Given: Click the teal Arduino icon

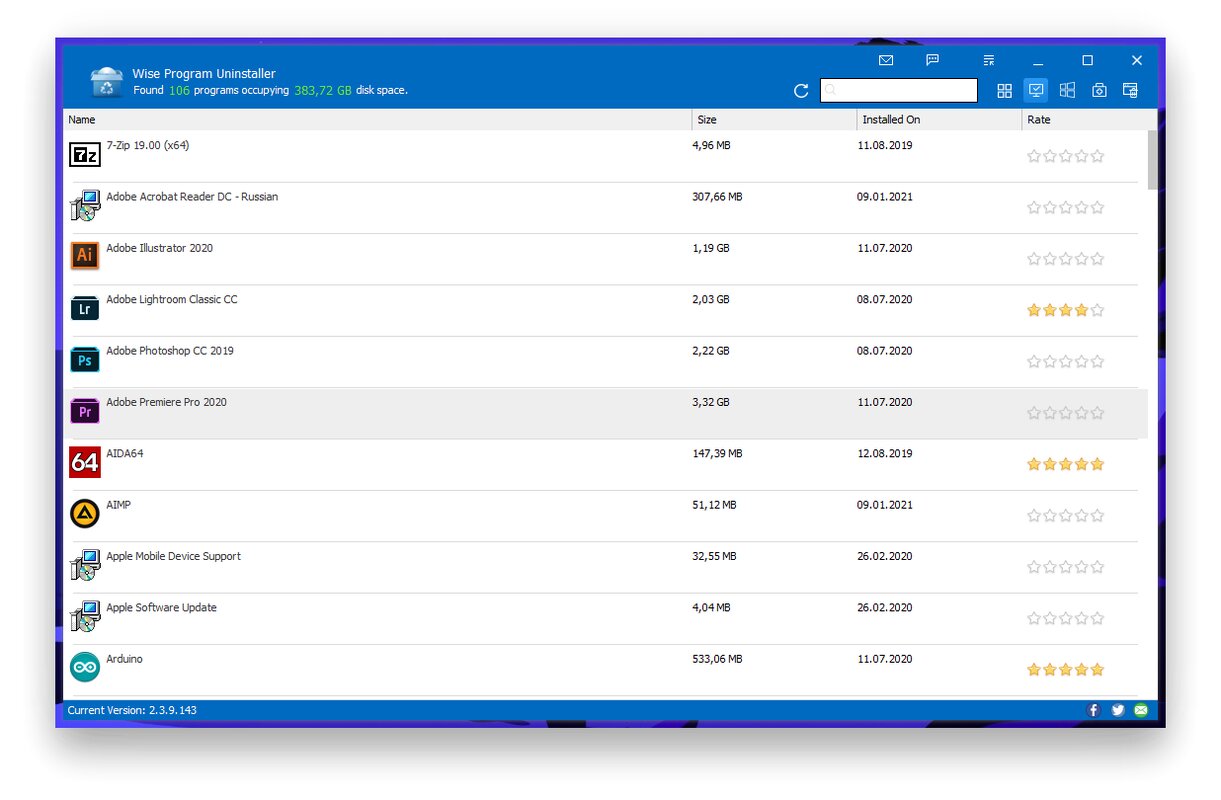Looking at the screenshot, I should 85,667.
